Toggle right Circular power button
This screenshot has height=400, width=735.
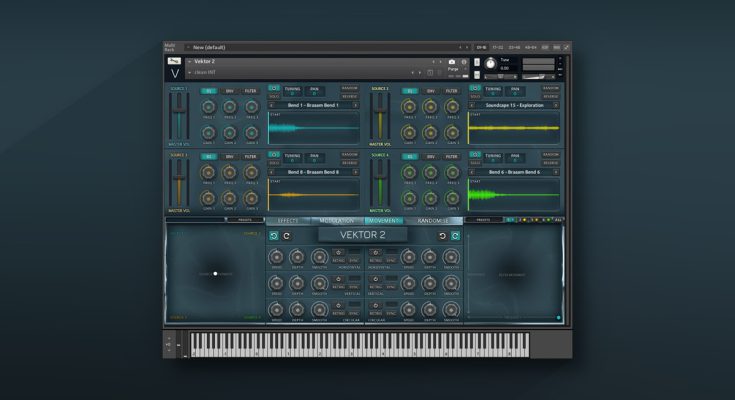[x=375, y=305]
